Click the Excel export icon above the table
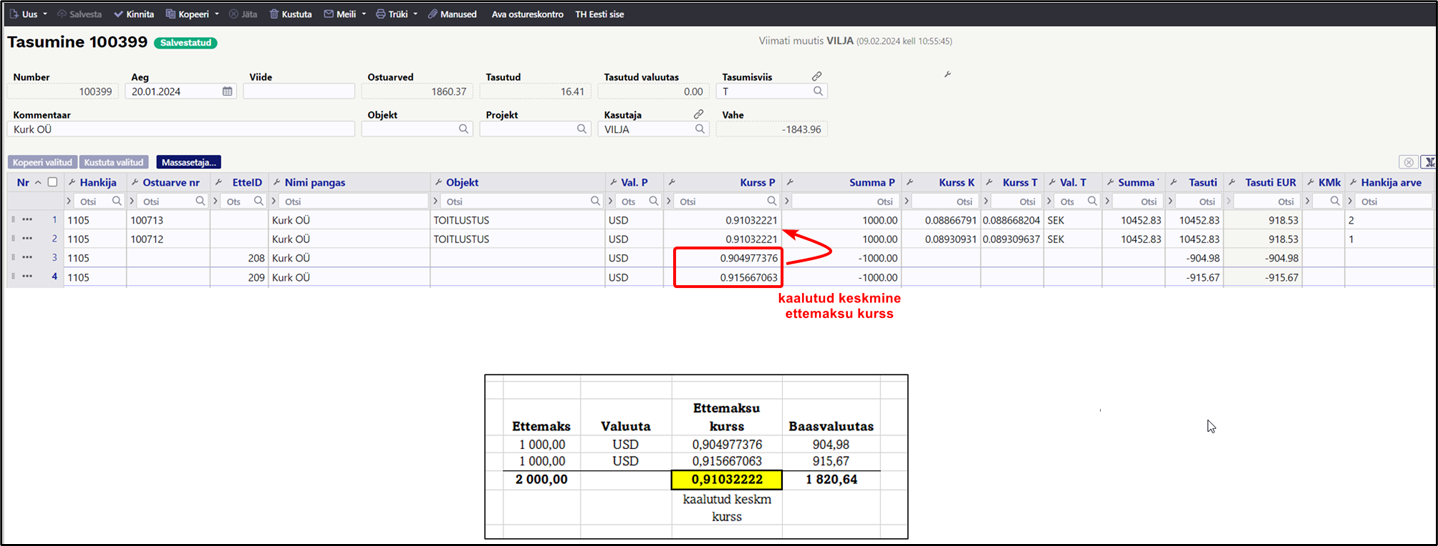The image size is (1438, 546). [1427, 162]
